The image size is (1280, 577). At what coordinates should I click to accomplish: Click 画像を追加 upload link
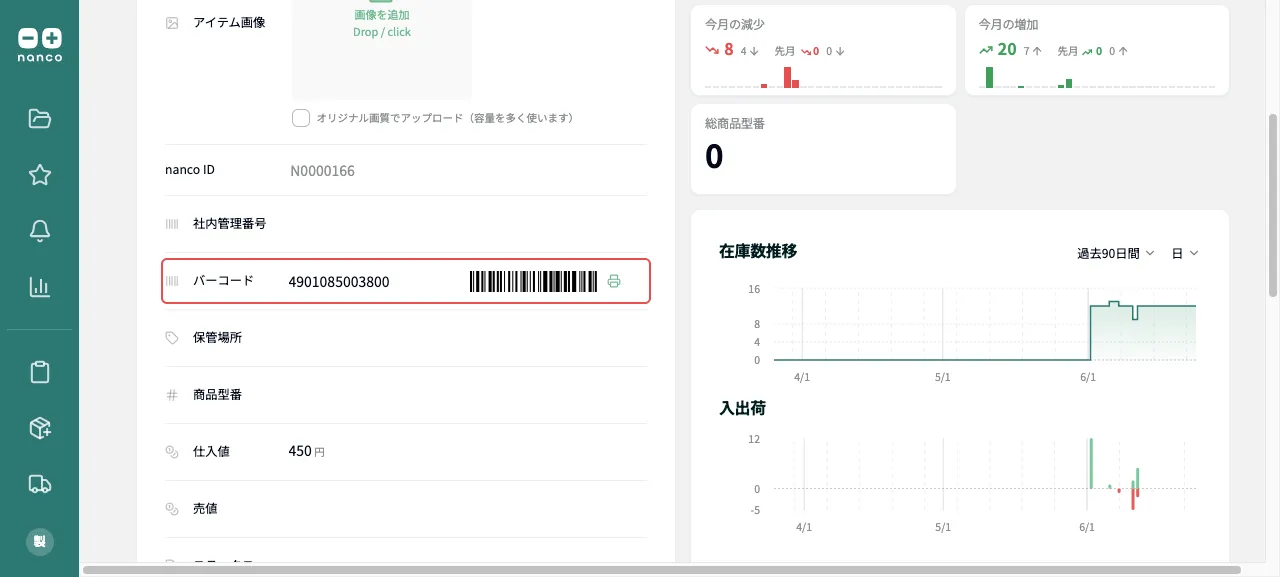point(382,15)
